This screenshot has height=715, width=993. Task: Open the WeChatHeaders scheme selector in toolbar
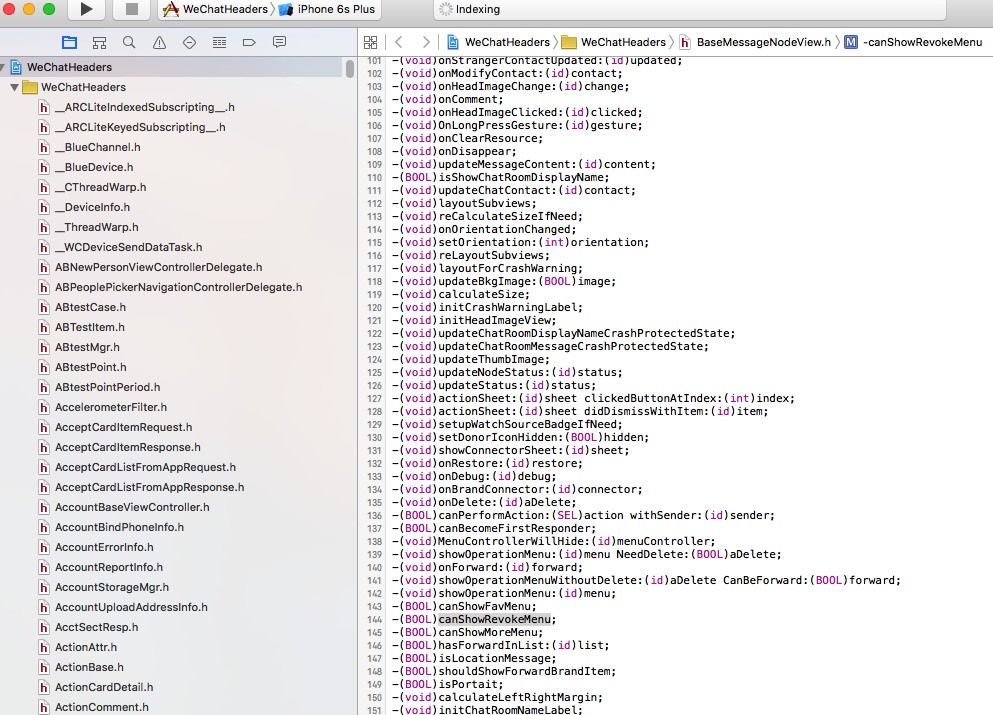[216, 9]
